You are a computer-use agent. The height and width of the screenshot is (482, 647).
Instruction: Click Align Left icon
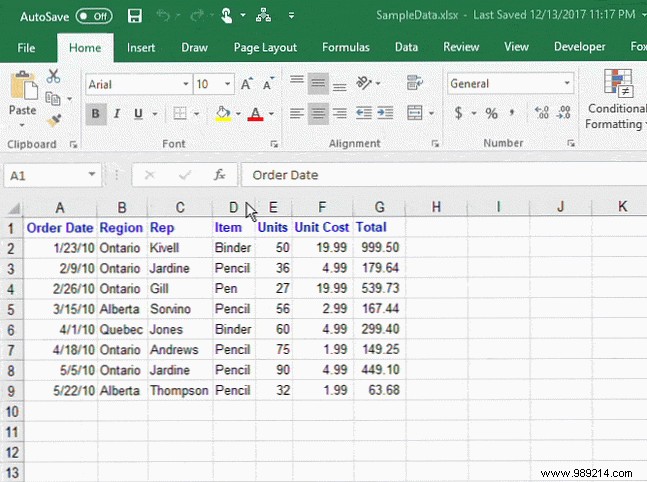(297, 113)
